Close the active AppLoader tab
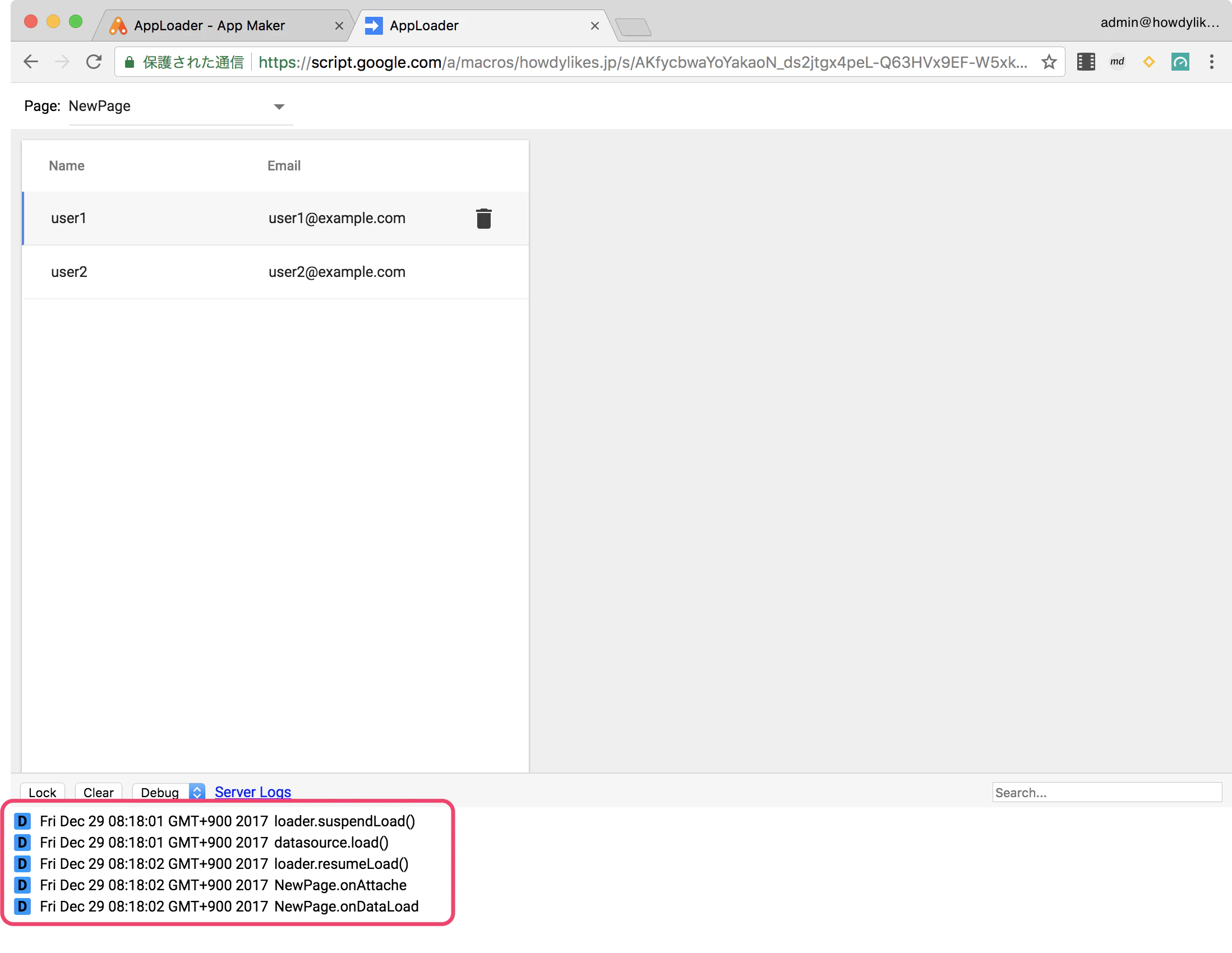 pyautogui.click(x=594, y=26)
